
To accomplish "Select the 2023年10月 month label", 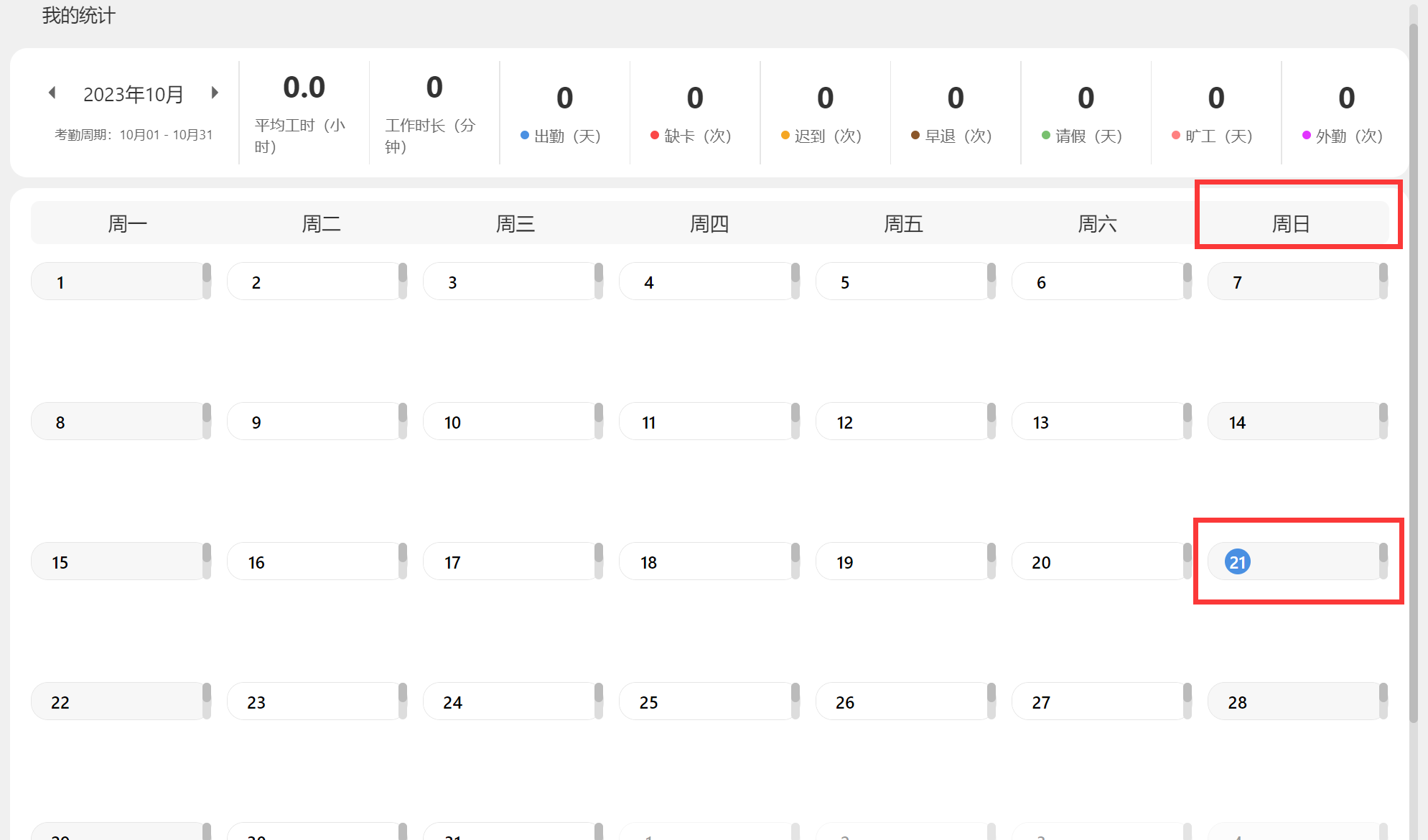I will [134, 94].
